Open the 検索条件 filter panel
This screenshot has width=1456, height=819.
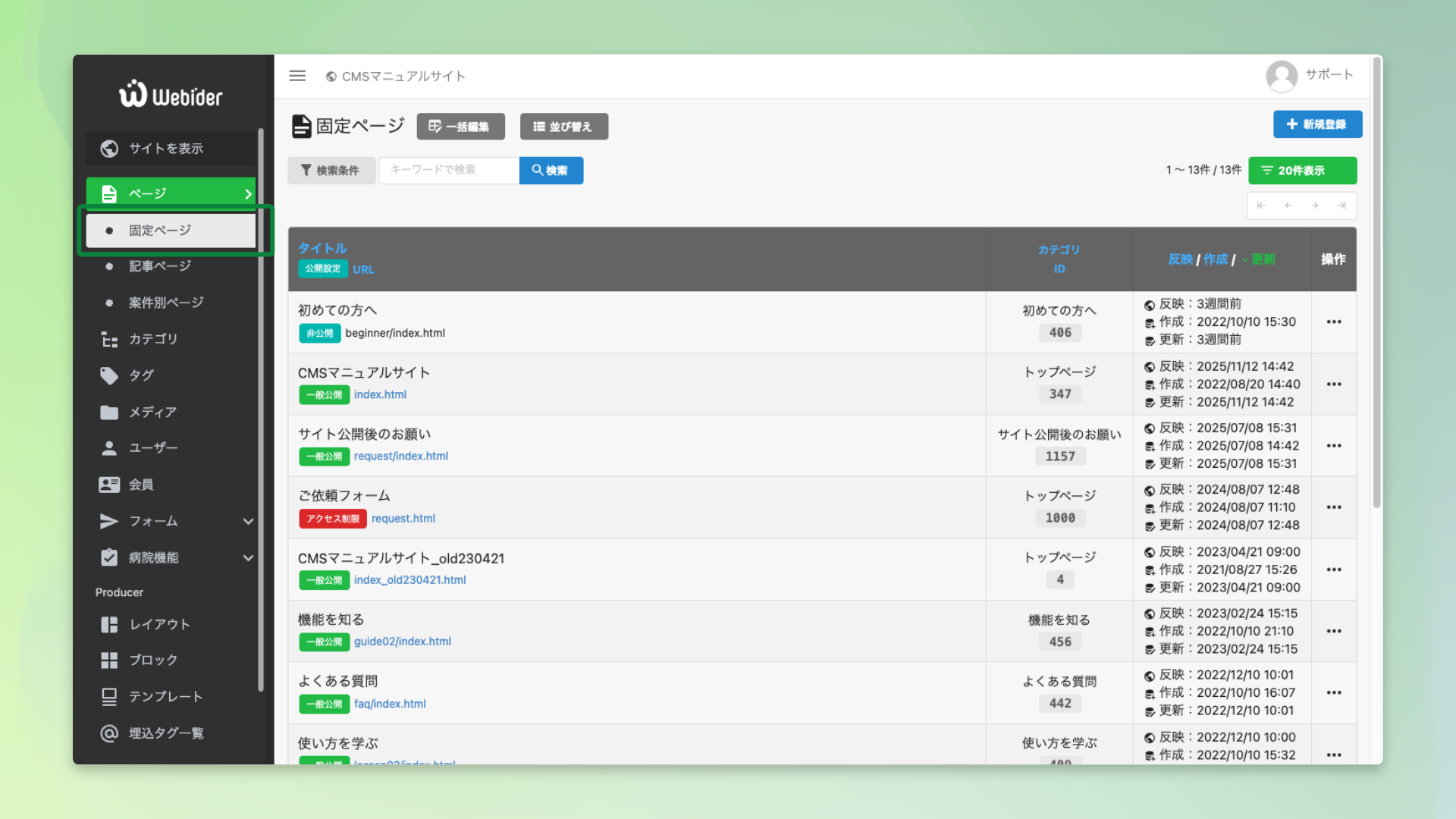331,171
